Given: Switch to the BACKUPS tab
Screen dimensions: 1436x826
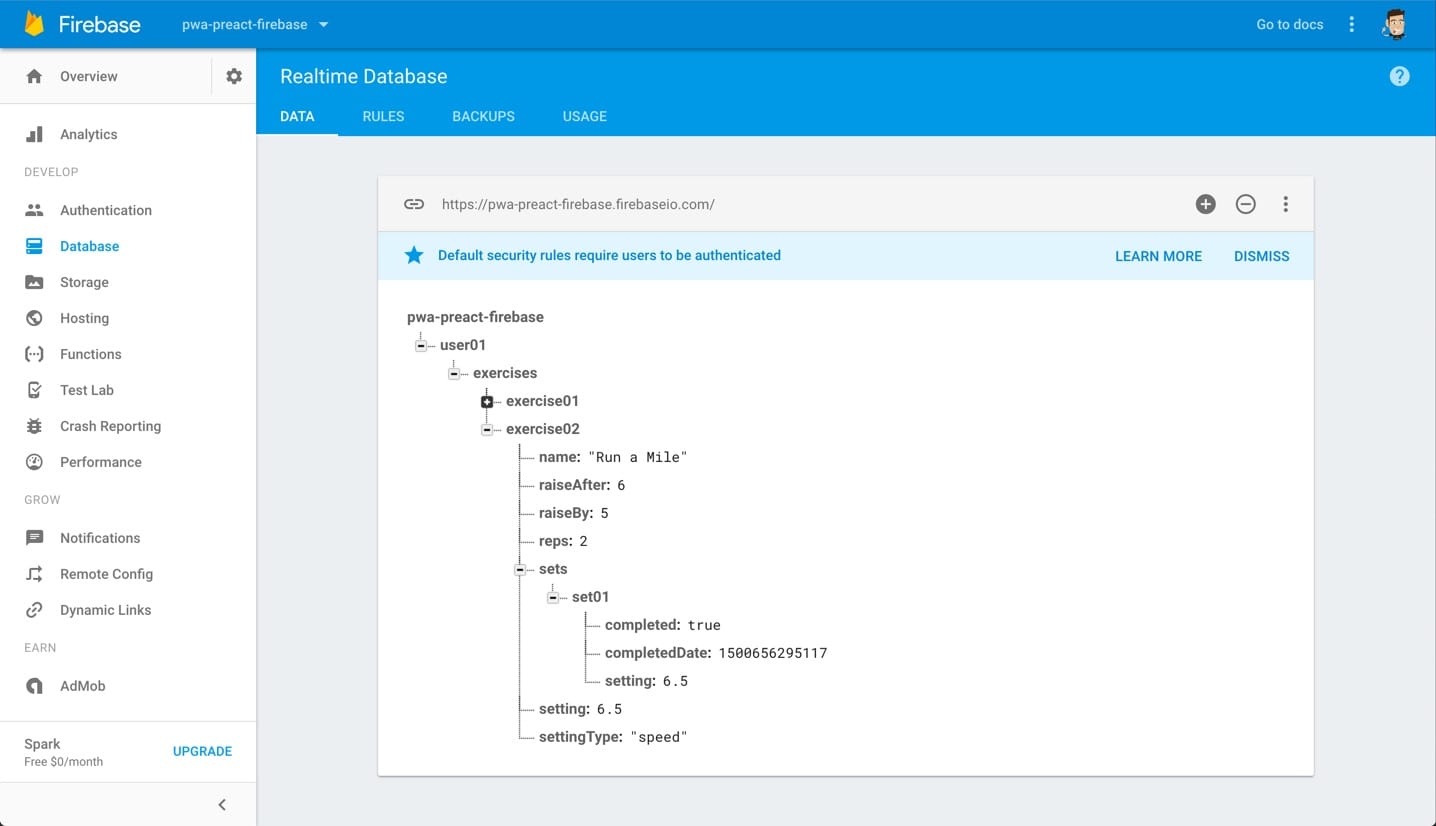Looking at the screenshot, I should [483, 116].
